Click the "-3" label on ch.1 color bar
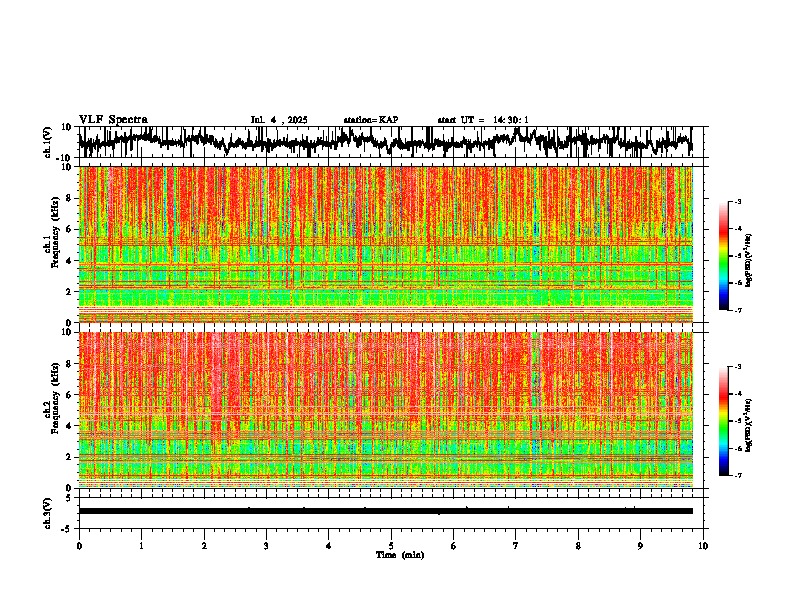Screen dimensions: 792x612 click(737, 201)
